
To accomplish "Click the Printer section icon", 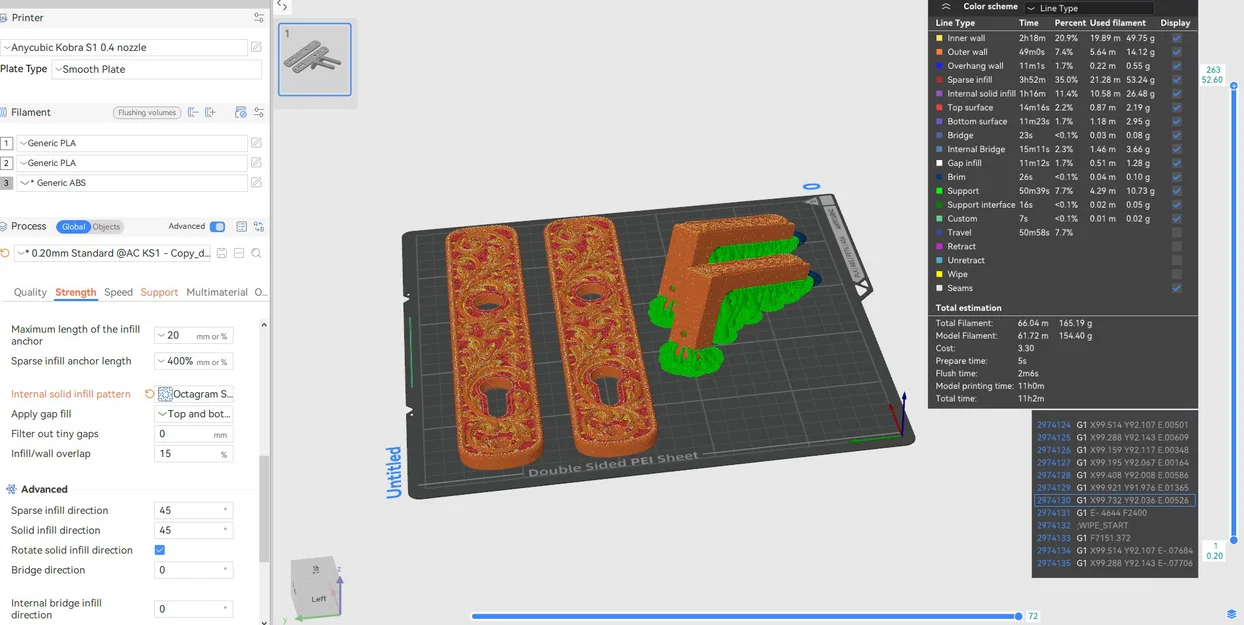I will click(x=4, y=18).
